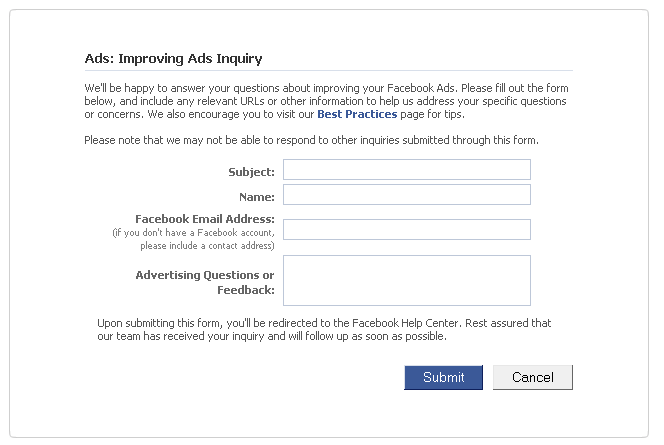Click the Advertising Questions or Feedback textarea
This screenshot has width=664, height=445.
click(407, 280)
